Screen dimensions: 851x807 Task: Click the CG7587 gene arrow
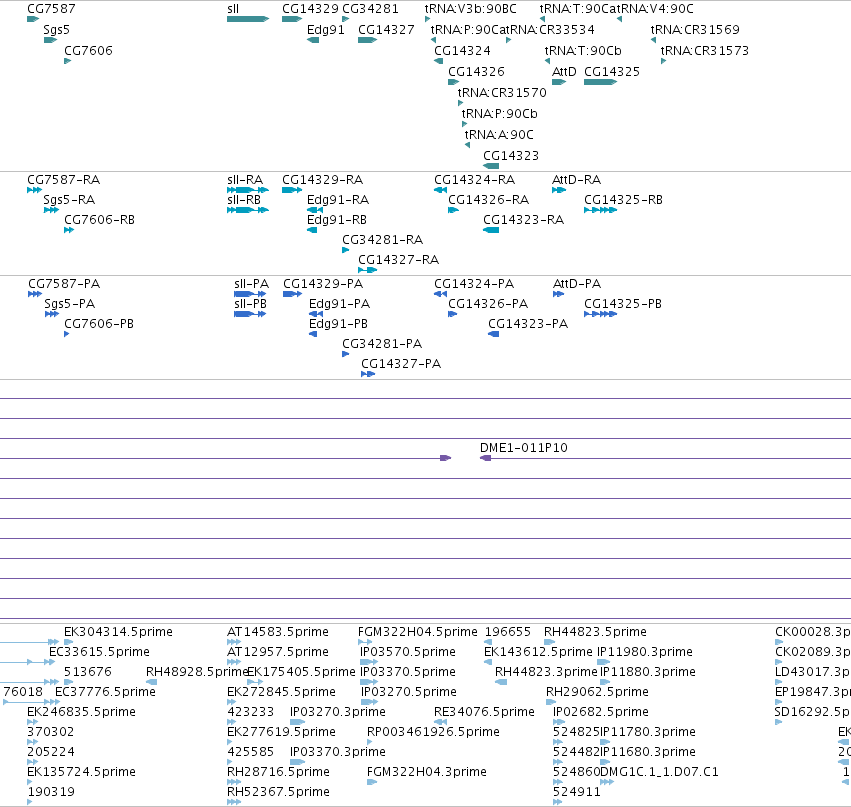pyautogui.click(x=33, y=19)
